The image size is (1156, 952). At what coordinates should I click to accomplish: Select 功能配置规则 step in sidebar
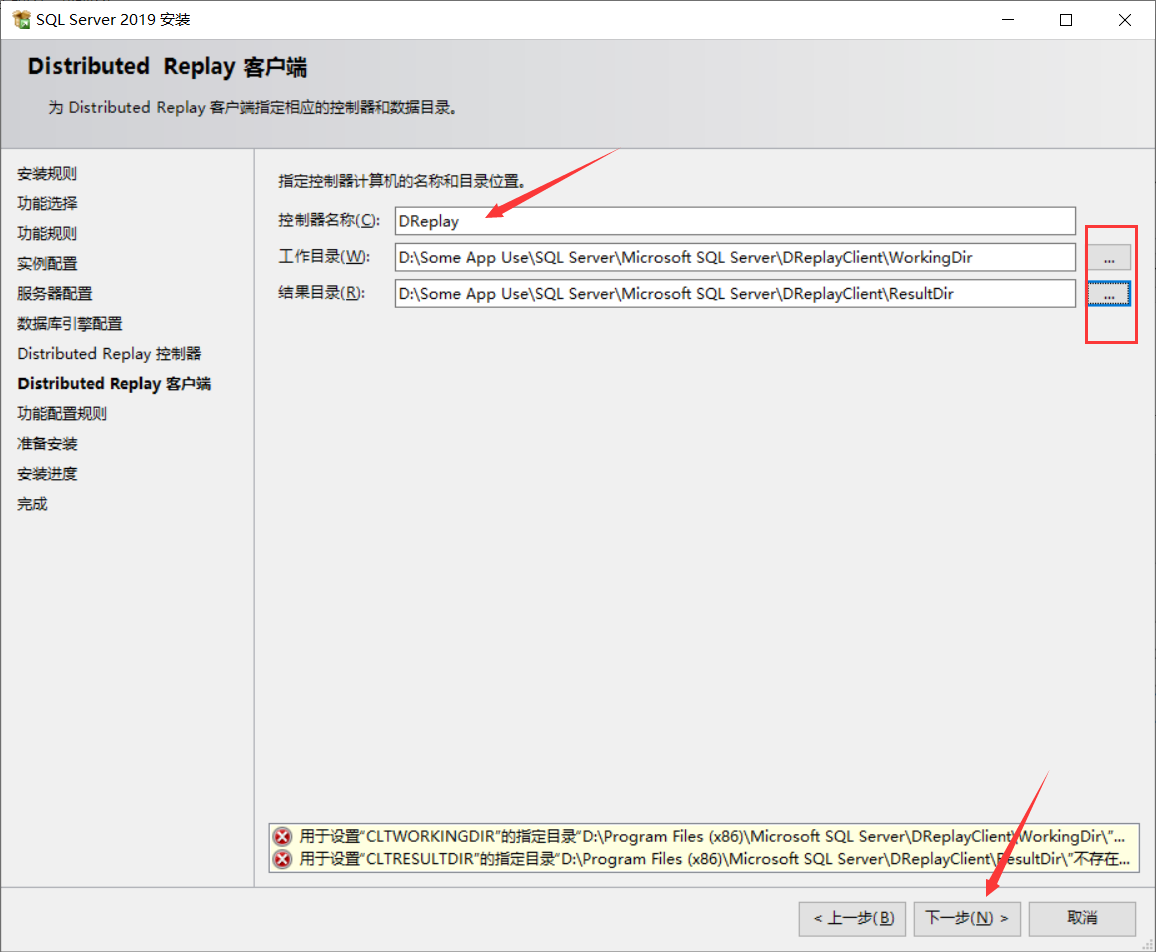(x=62, y=414)
